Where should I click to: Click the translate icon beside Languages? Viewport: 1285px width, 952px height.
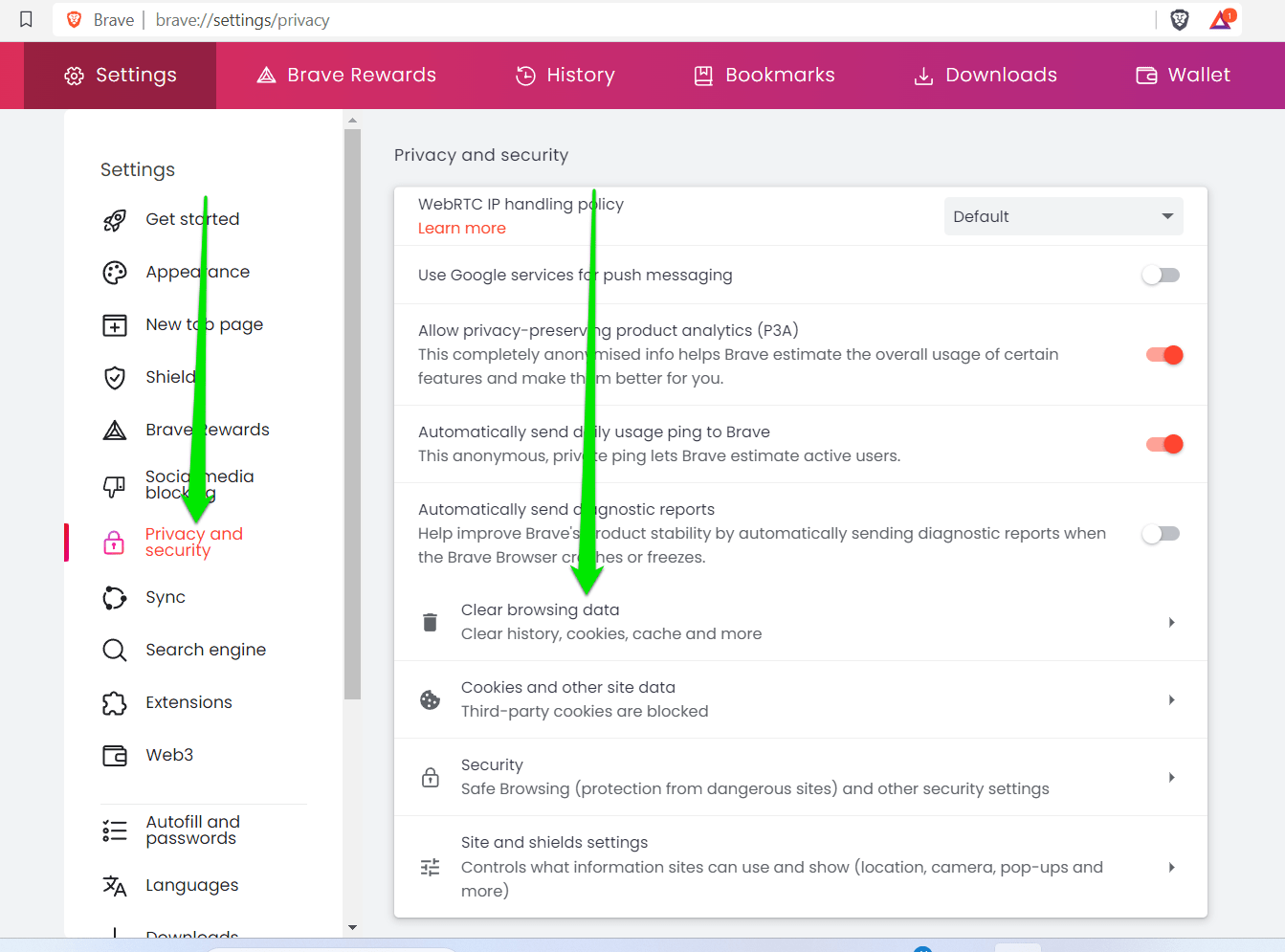click(x=115, y=886)
